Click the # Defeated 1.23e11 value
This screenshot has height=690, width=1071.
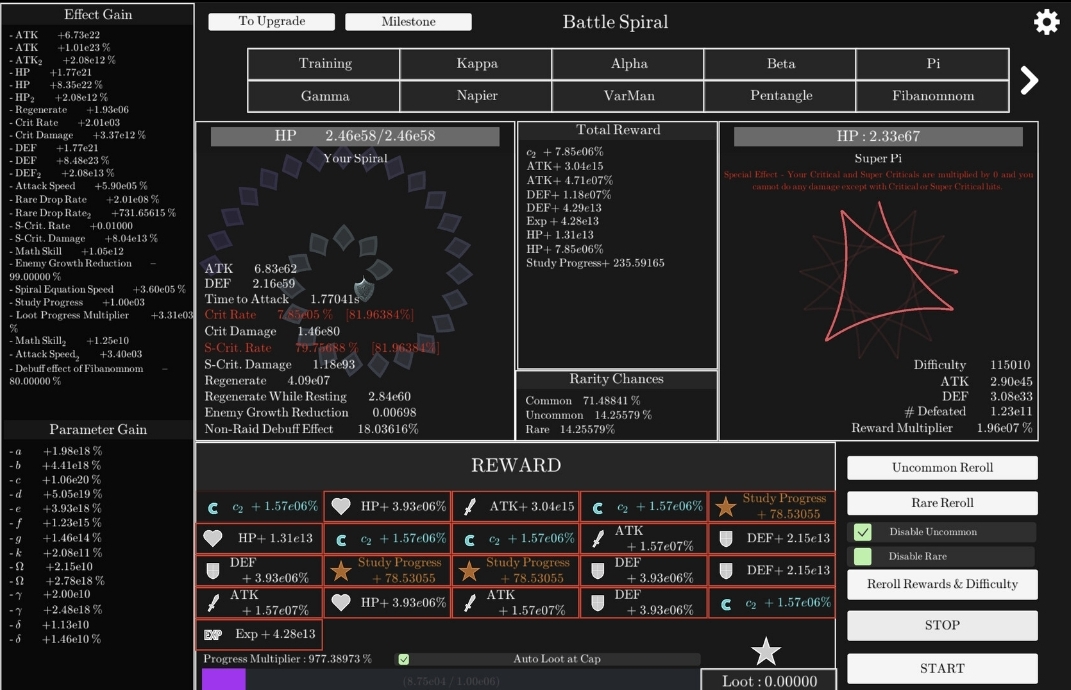coord(1011,411)
